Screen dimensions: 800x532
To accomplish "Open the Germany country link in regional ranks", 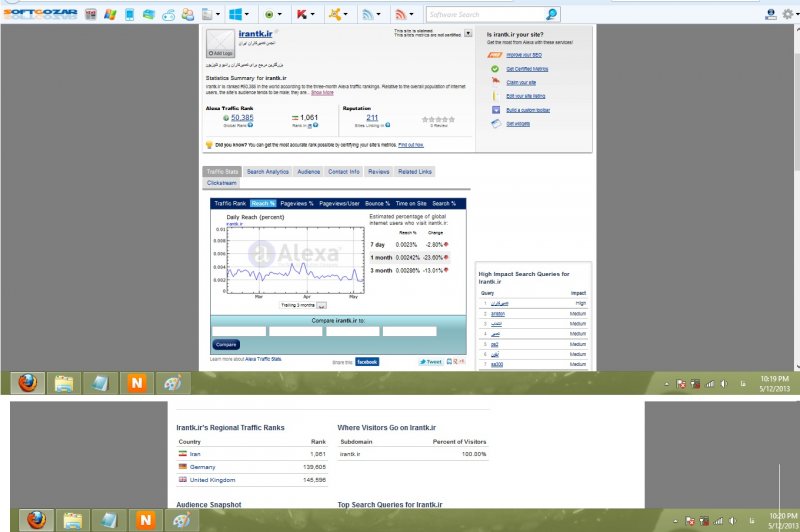I will [203, 467].
